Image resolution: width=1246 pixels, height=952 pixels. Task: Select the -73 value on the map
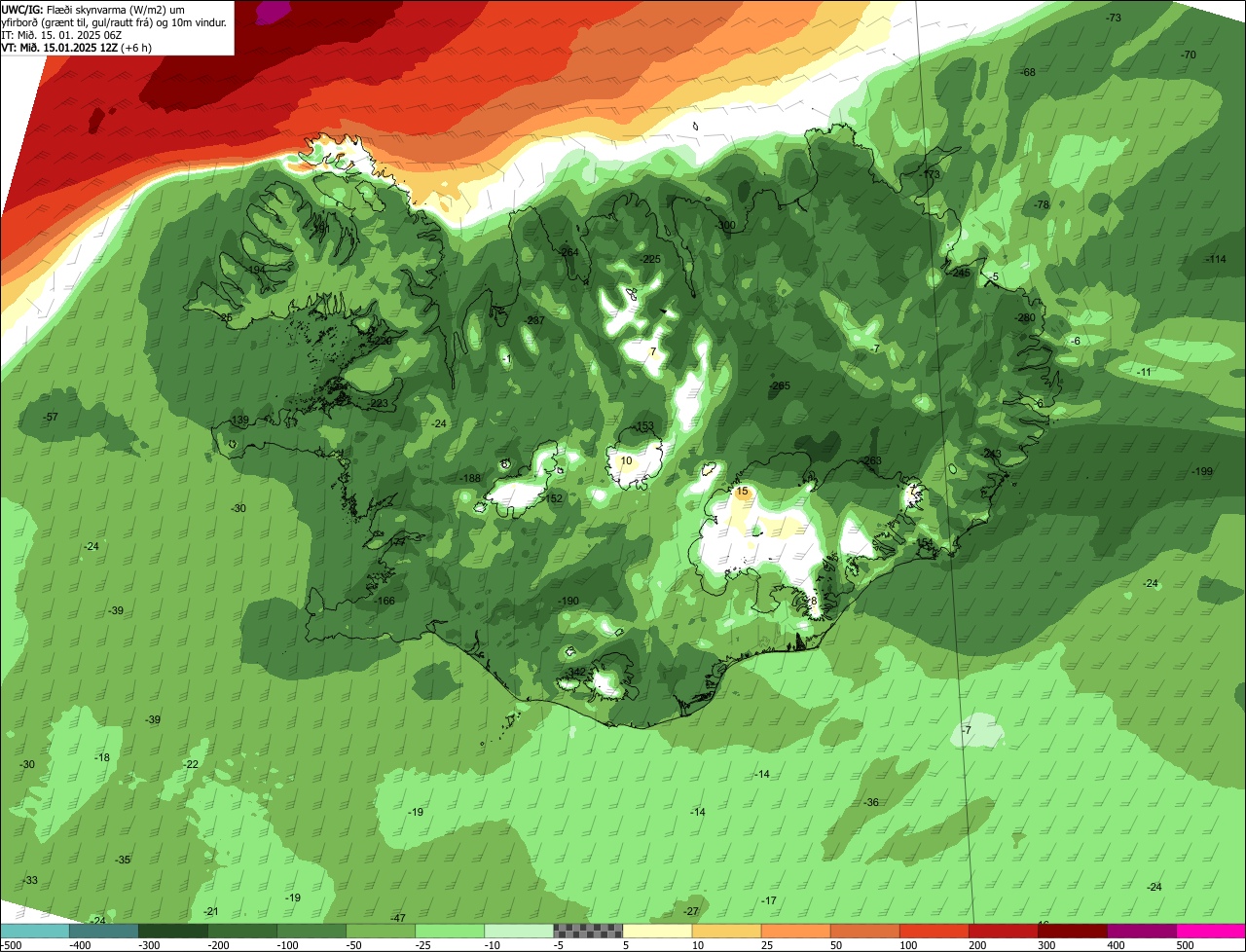[x=1114, y=18]
